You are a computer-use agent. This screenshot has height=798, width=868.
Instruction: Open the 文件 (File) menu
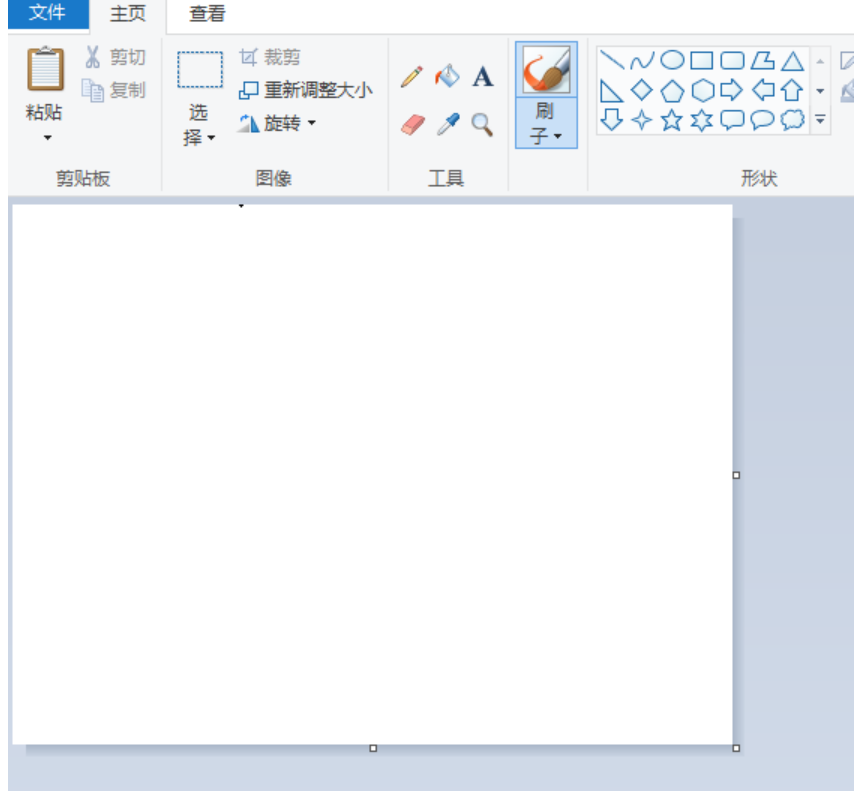46,13
